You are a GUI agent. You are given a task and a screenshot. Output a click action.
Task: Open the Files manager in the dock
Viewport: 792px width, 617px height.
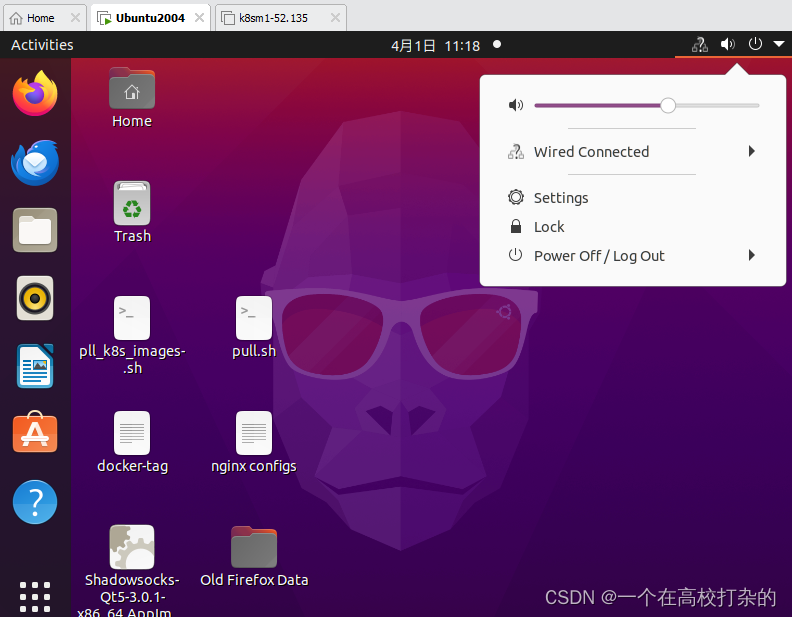(35, 230)
